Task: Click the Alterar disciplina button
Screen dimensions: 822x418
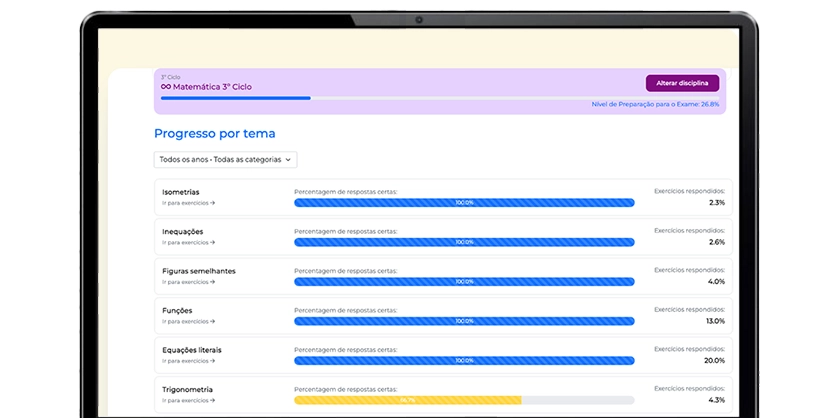Action: pos(682,83)
